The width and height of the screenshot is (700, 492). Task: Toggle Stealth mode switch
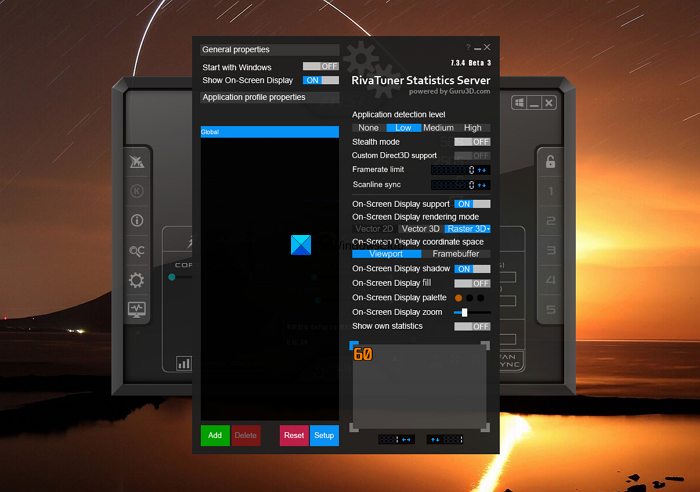point(472,142)
